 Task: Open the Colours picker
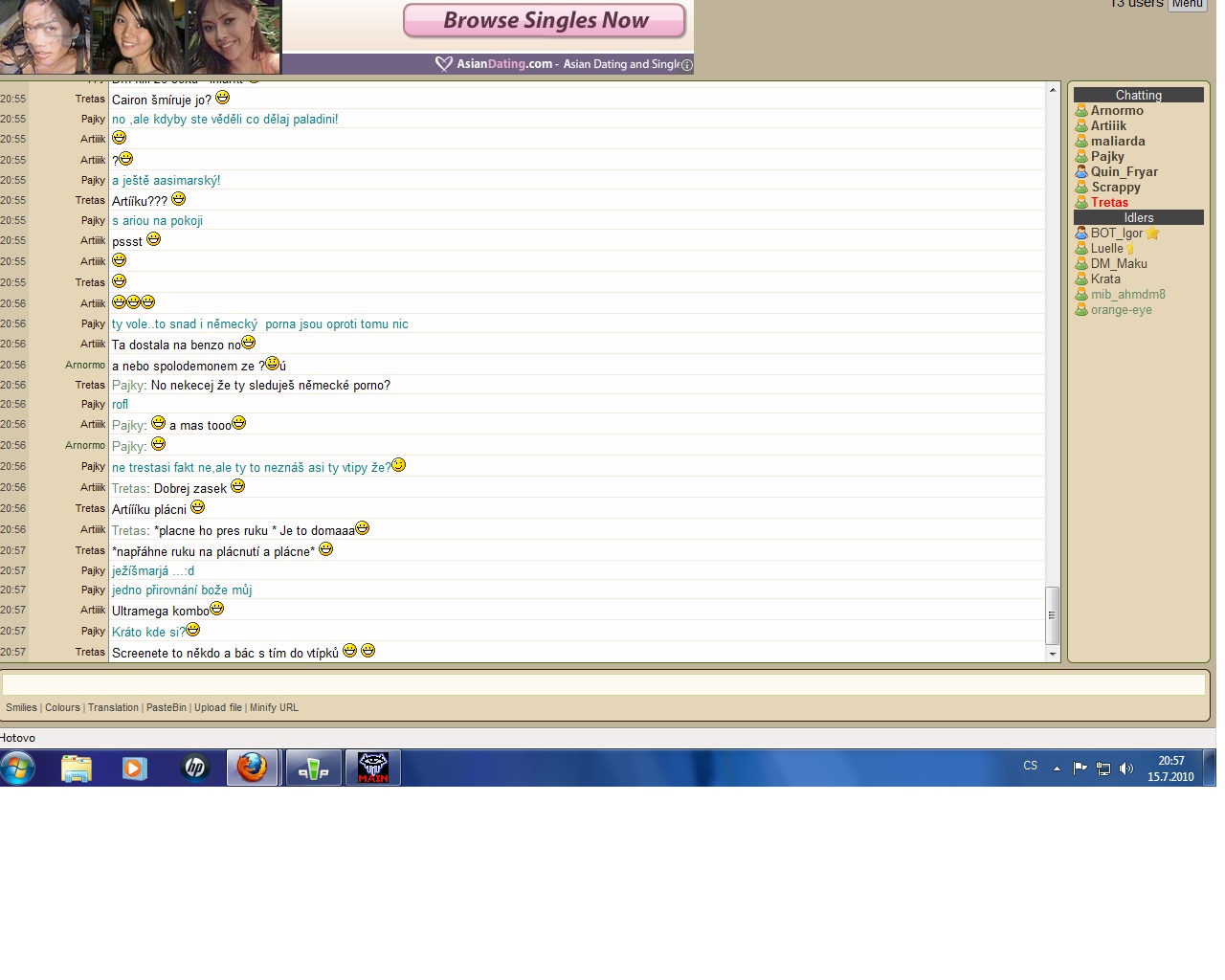(x=62, y=708)
